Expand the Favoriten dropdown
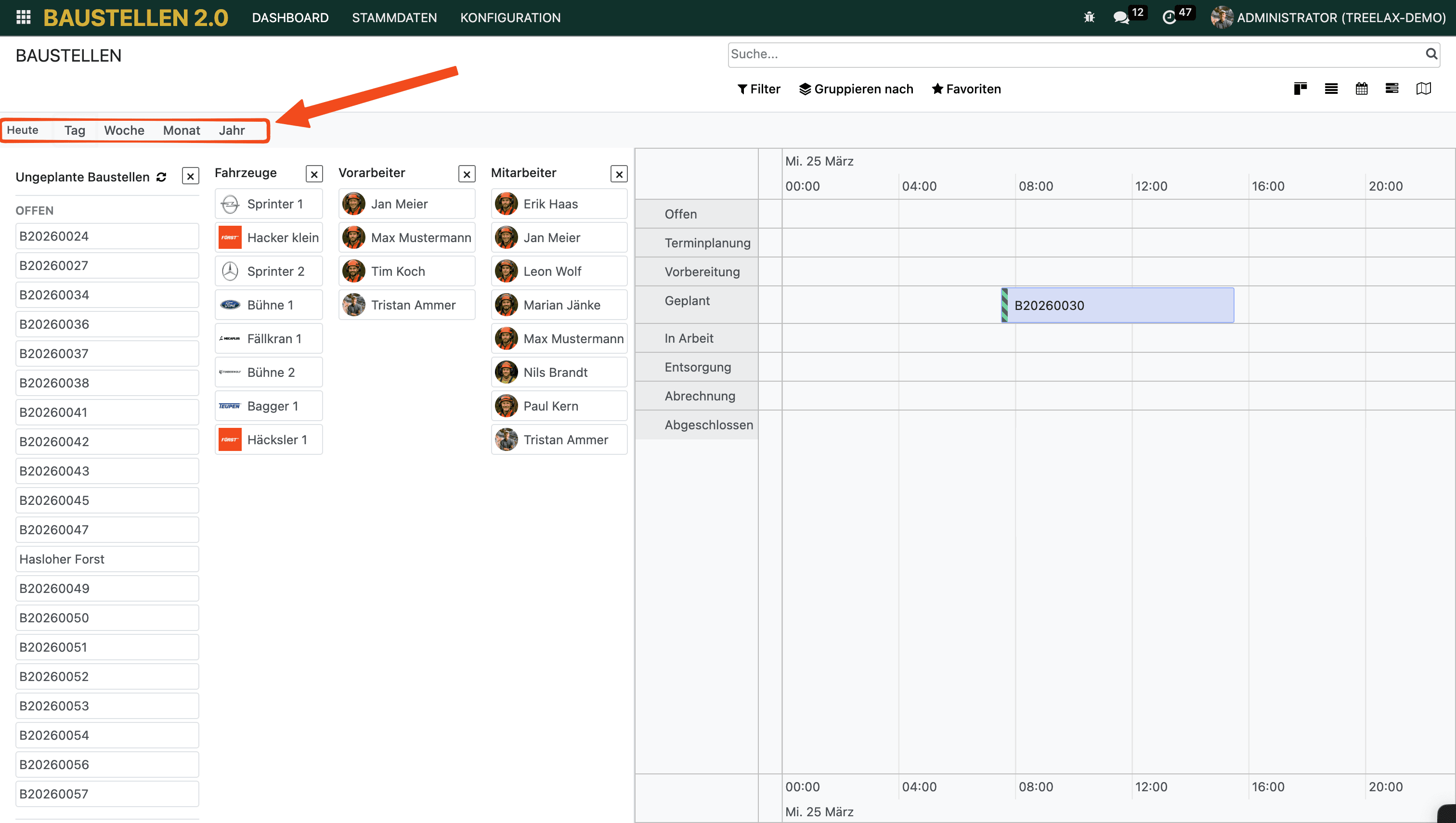Screen dimensions: 1456x823 966,89
